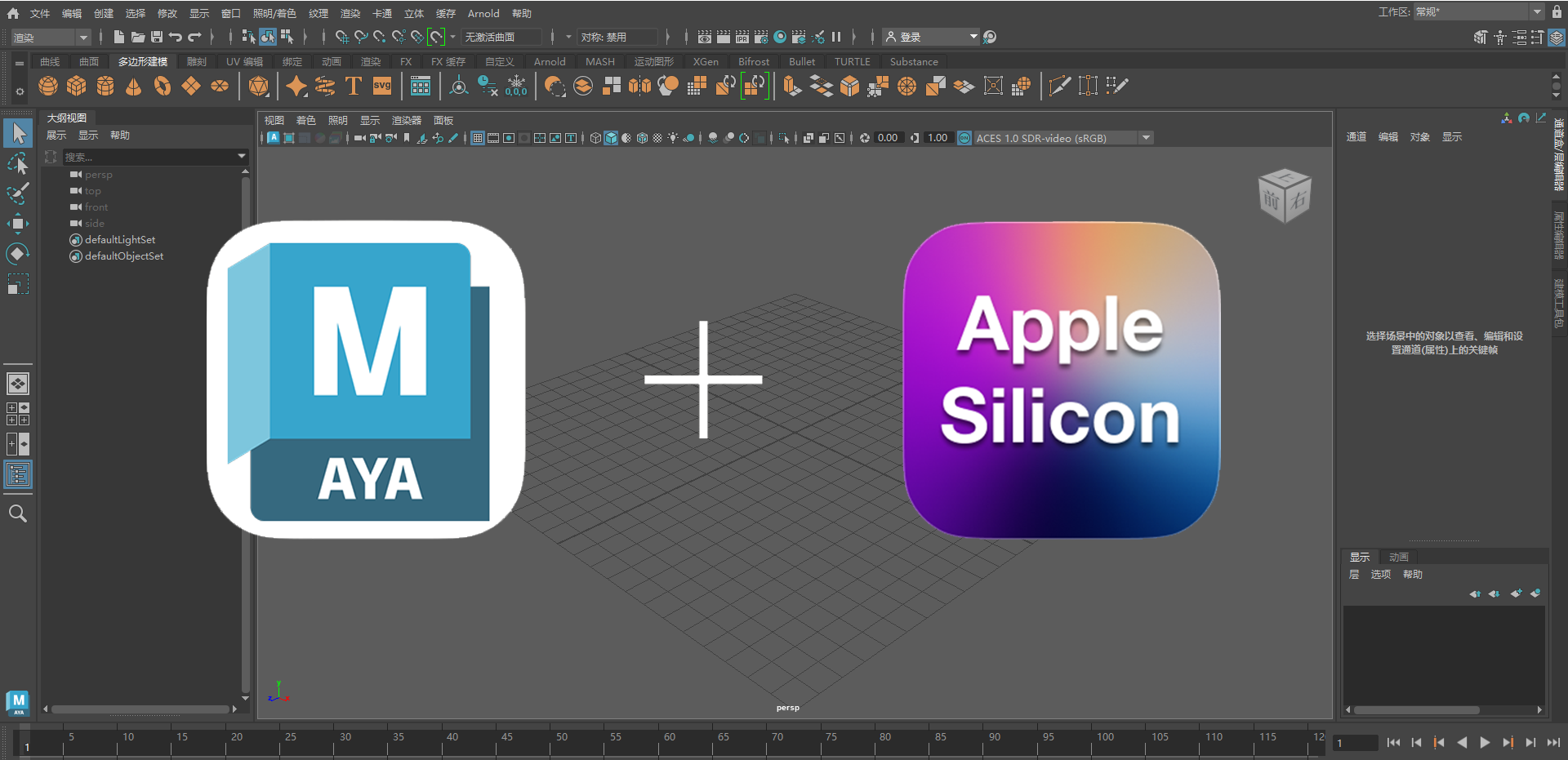This screenshot has height=760, width=1568.
Task: Click the Outliner horizontal scrollbar
Action: (140, 709)
